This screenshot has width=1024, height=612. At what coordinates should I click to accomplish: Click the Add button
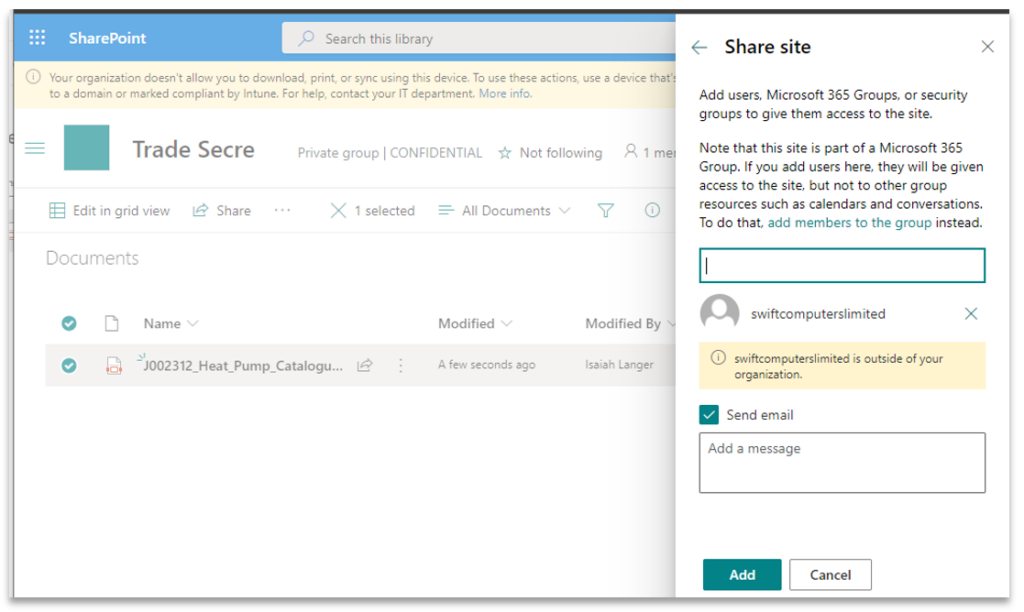point(742,575)
